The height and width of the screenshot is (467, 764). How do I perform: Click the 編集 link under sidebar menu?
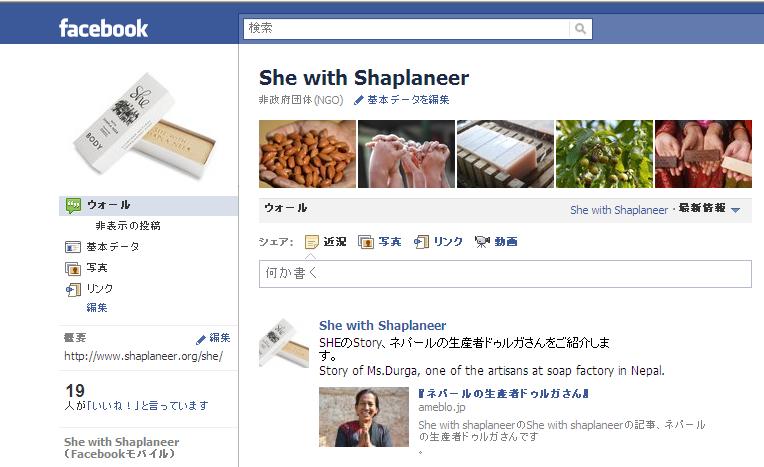96,308
